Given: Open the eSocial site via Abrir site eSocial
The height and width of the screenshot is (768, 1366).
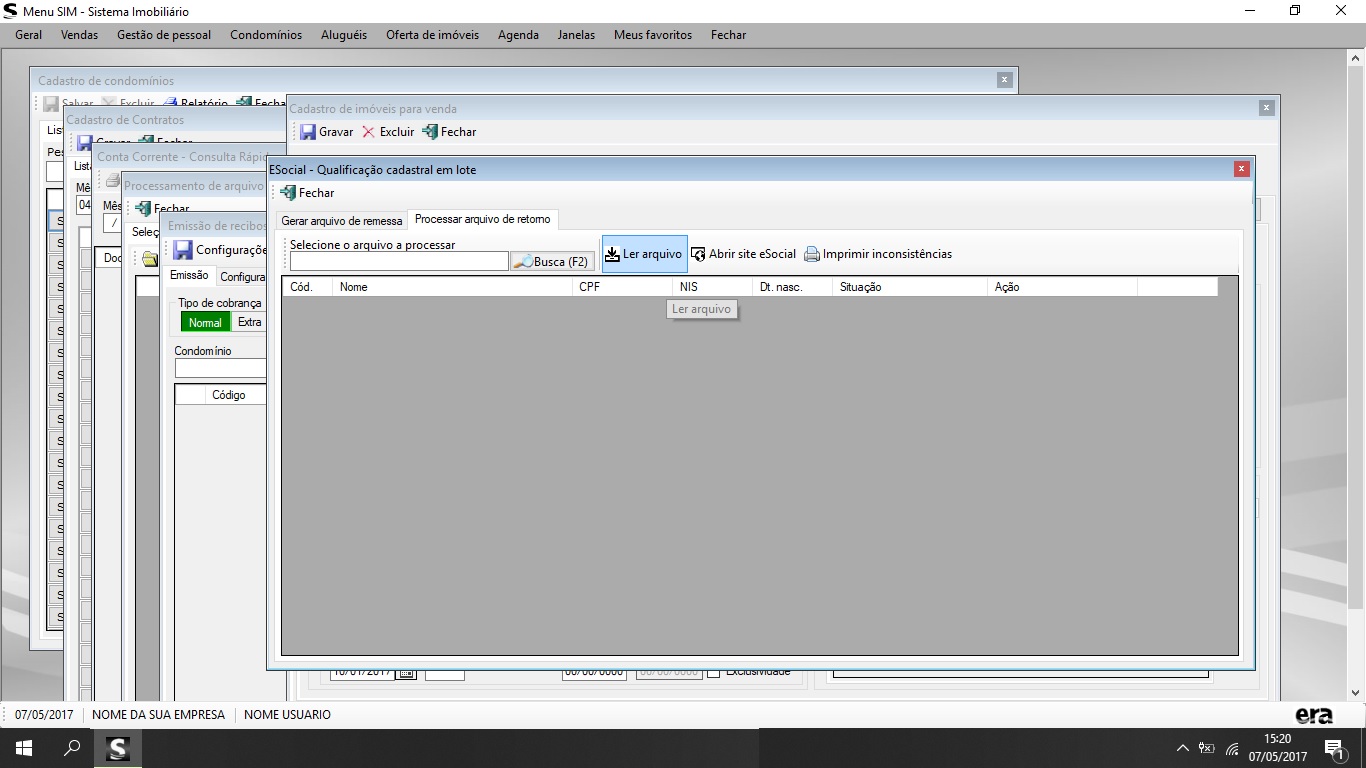Looking at the screenshot, I should click(743, 254).
